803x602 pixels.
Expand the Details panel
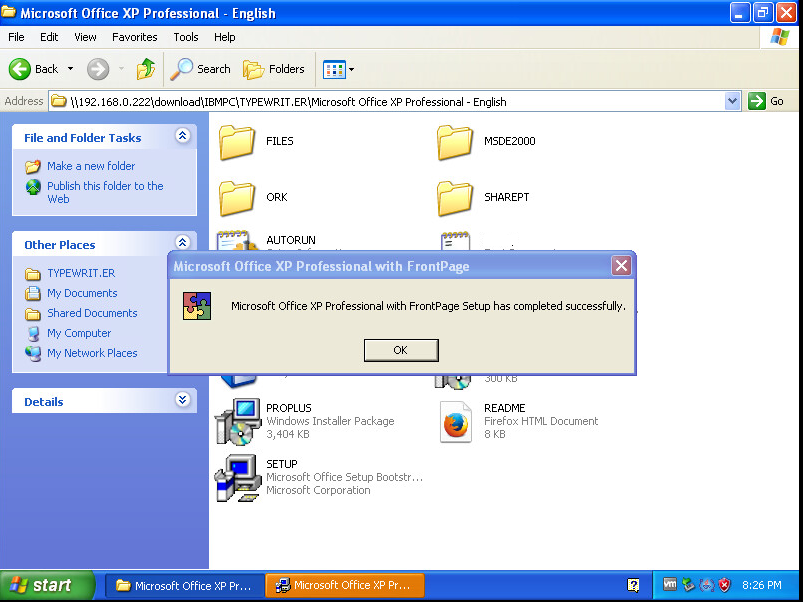click(182, 400)
